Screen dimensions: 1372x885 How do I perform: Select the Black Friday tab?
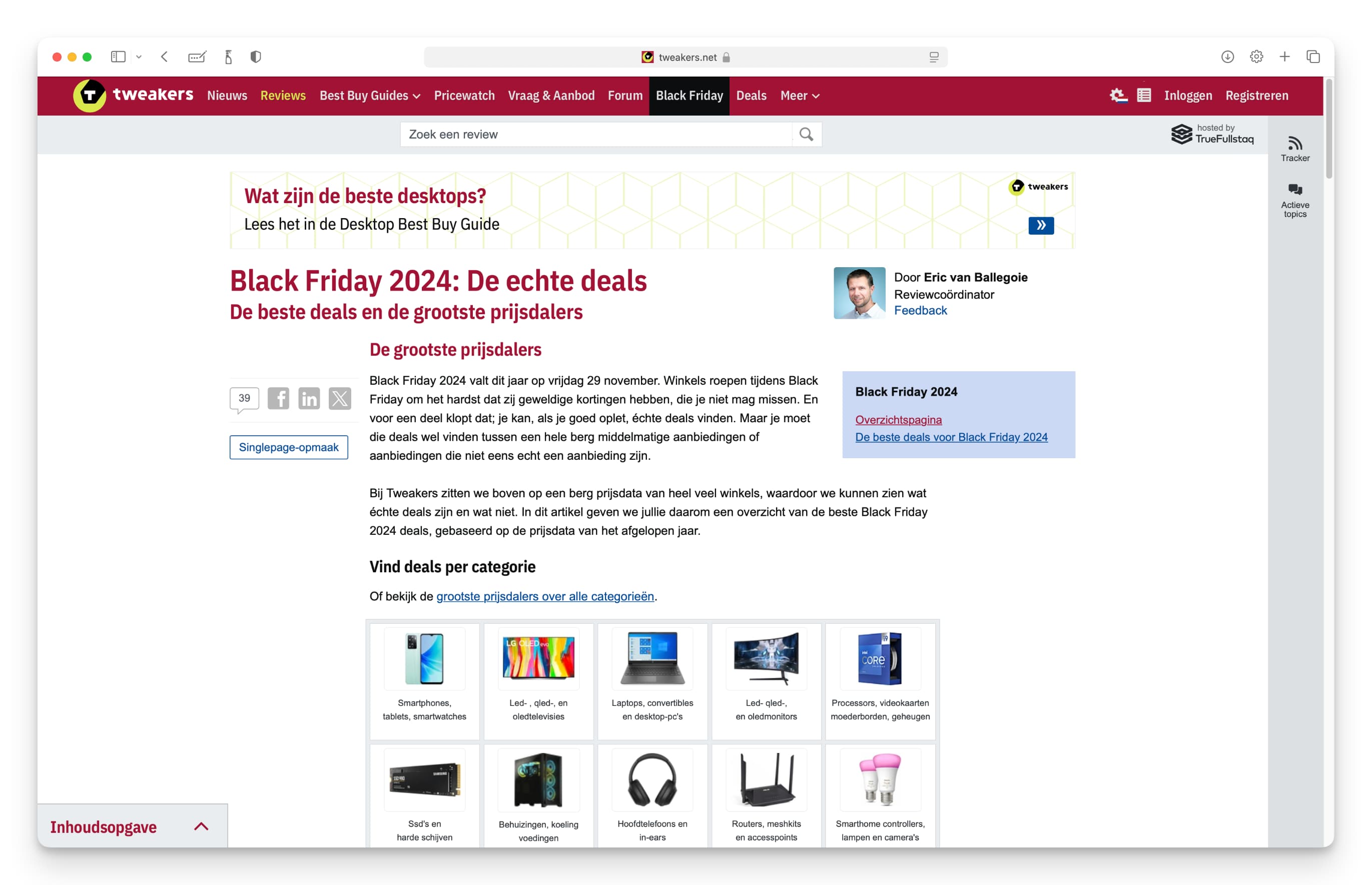point(689,96)
